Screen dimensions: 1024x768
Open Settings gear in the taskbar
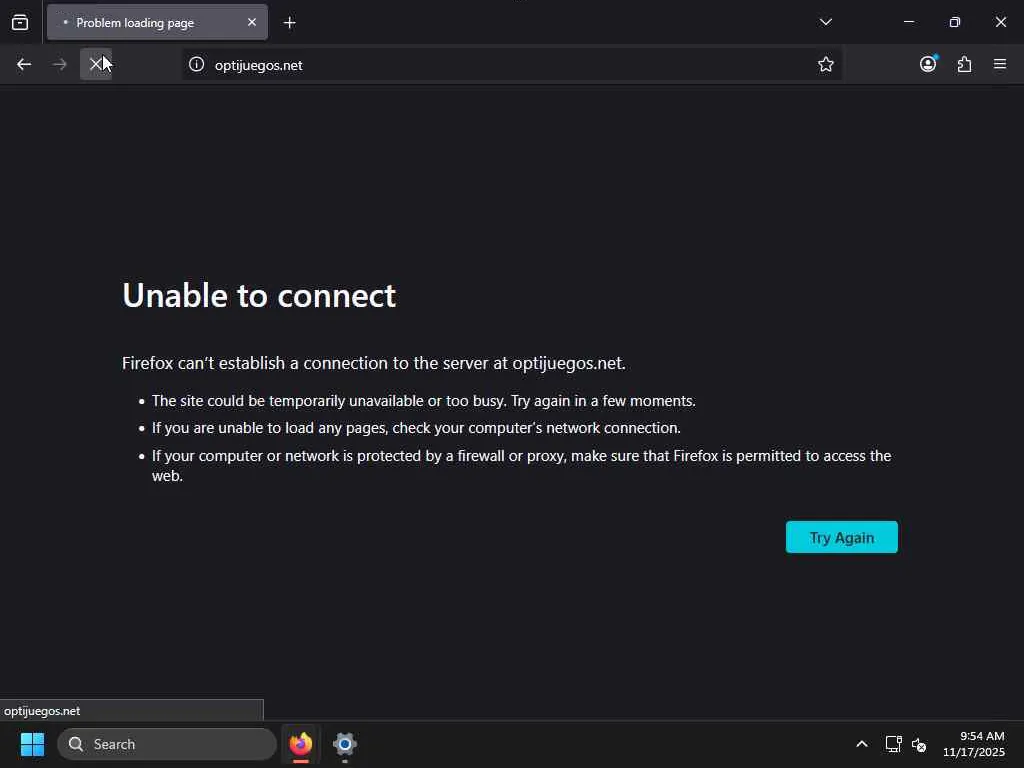pyautogui.click(x=344, y=744)
